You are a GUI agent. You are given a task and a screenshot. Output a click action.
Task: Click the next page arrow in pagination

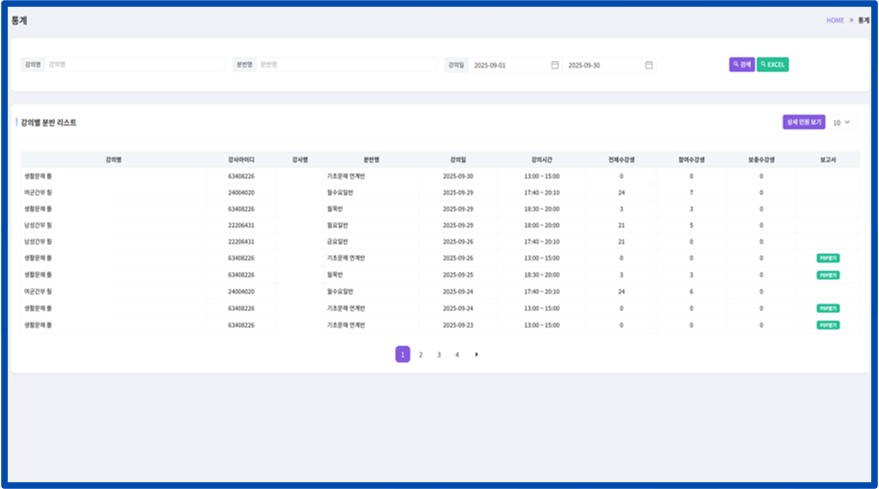(x=476, y=354)
